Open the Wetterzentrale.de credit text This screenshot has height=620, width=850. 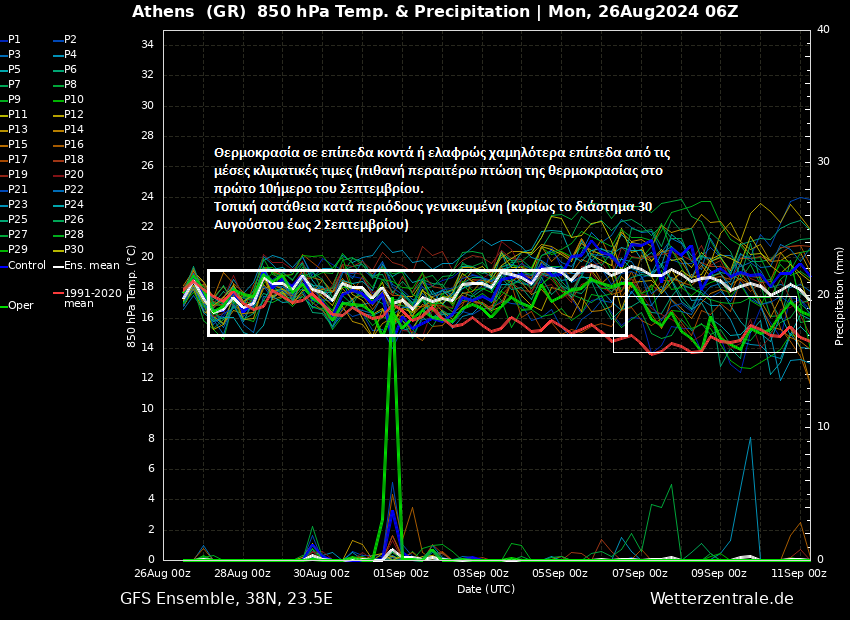(x=722, y=598)
